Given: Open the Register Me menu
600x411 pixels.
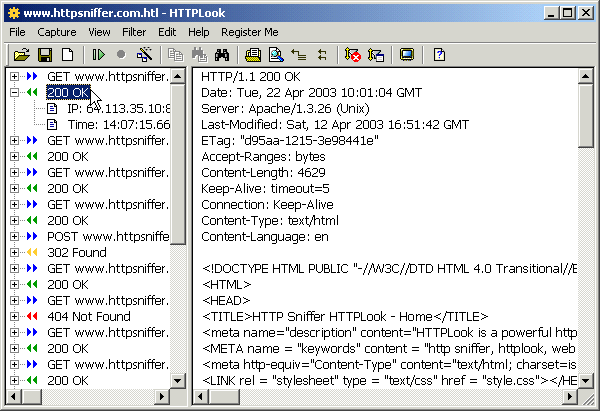Looking at the screenshot, I should [249, 32].
